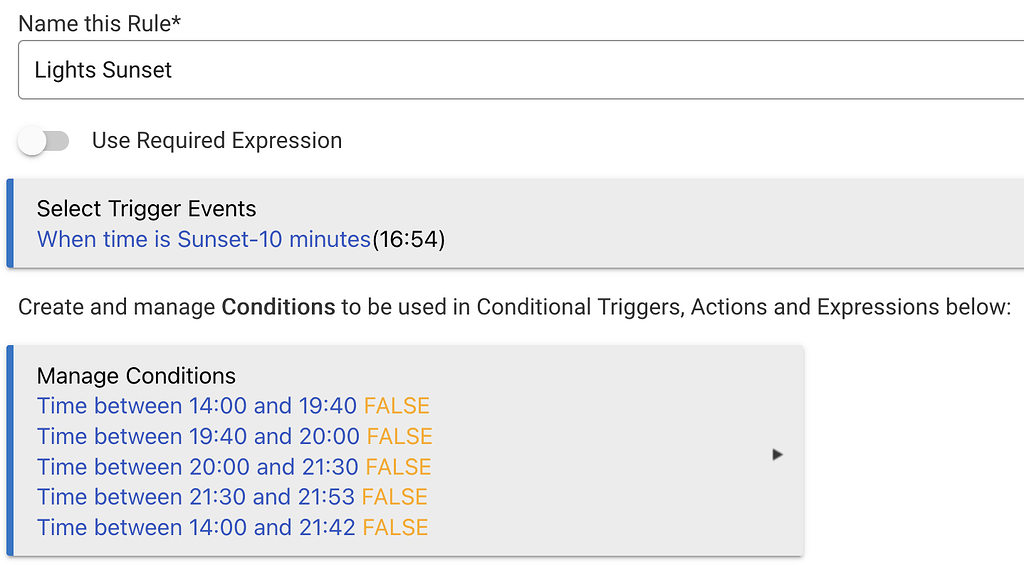Select condition Time between 20:00 and 21:30
The height and width of the screenshot is (565, 1024).
point(198,467)
